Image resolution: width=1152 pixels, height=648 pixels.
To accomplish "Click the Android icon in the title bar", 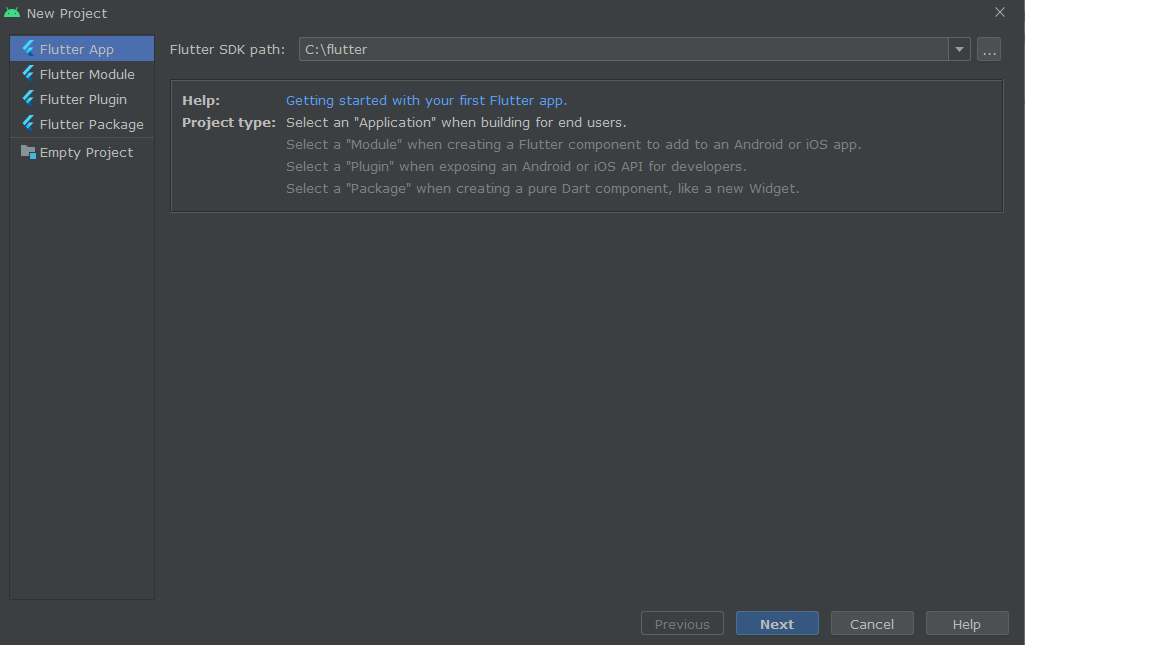I will (x=12, y=13).
